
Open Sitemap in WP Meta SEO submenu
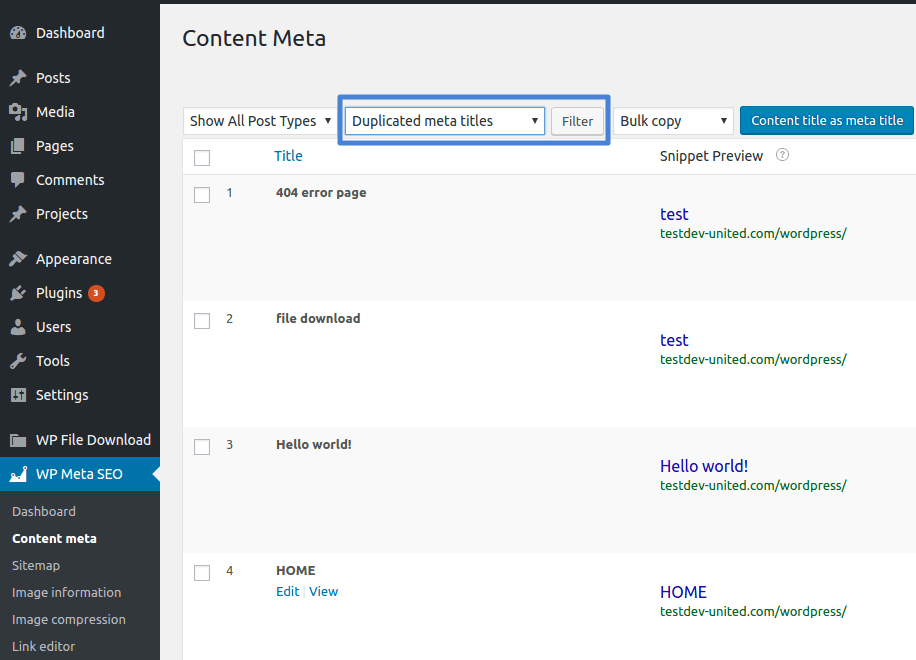[x=36, y=565]
